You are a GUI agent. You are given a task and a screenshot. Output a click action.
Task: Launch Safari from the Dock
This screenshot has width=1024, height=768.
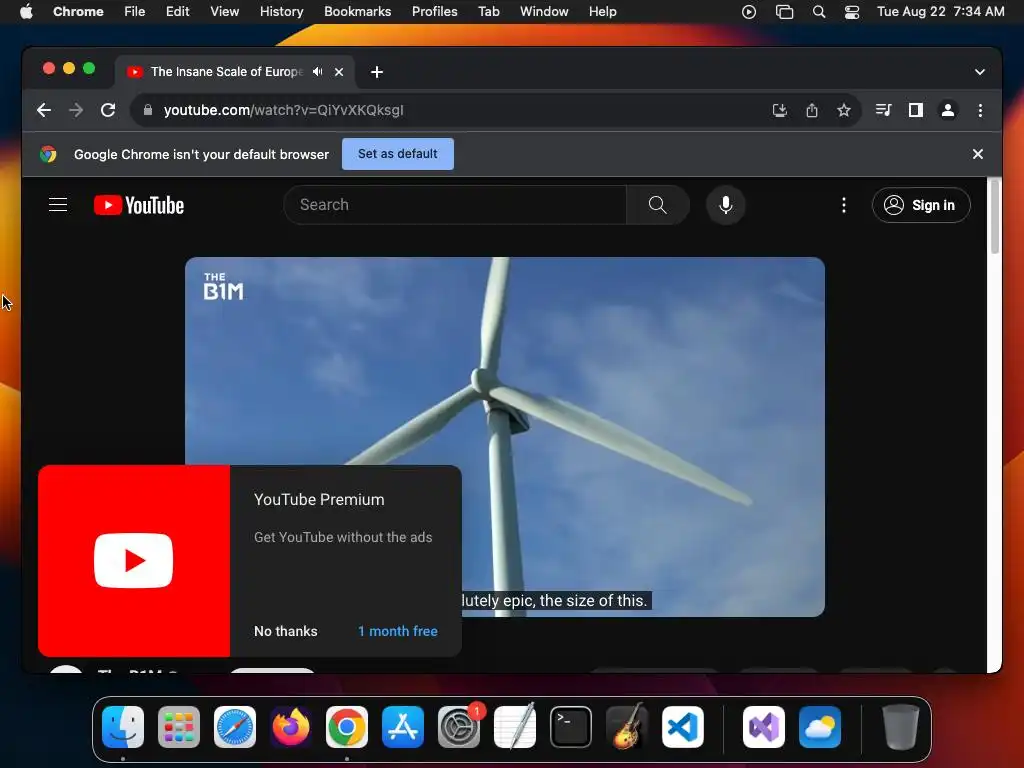[x=235, y=727]
